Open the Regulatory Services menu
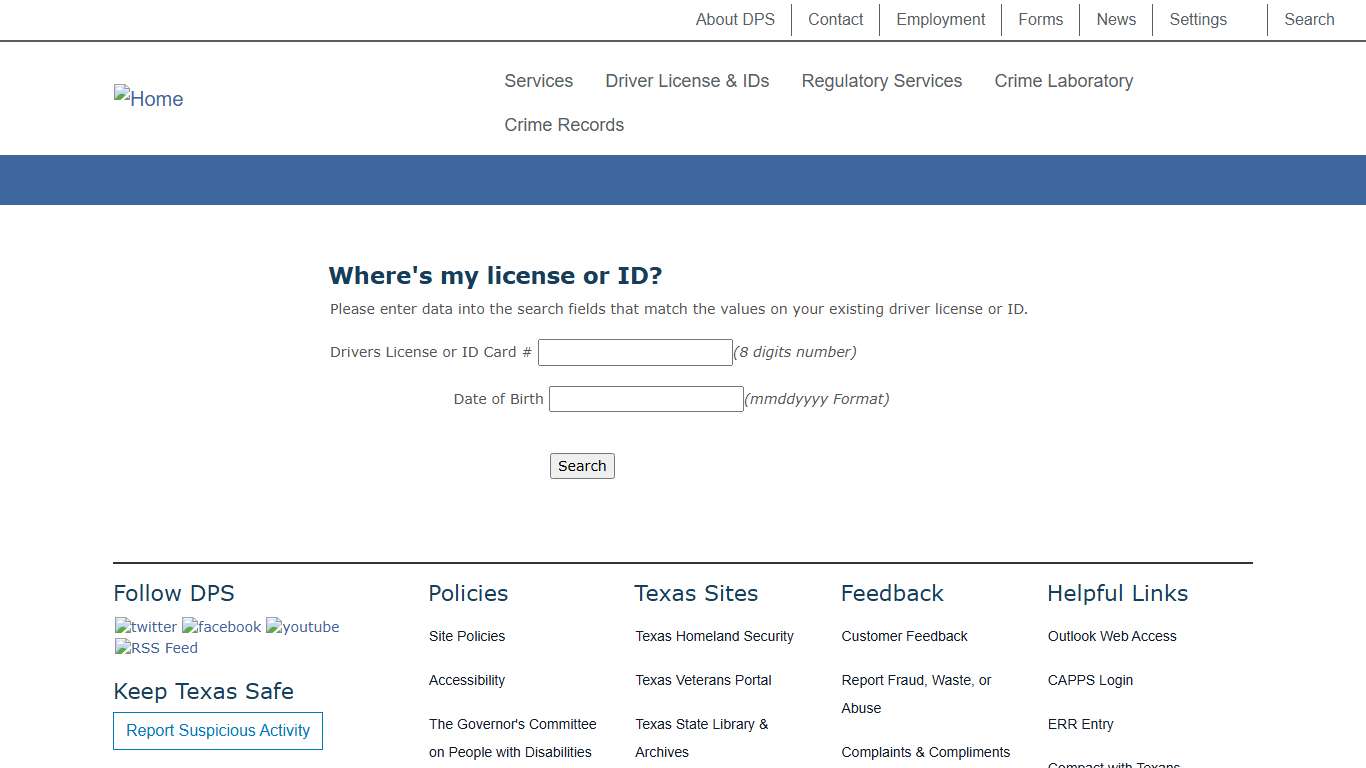The height and width of the screenshot is (768, 1366). [881, 81]
